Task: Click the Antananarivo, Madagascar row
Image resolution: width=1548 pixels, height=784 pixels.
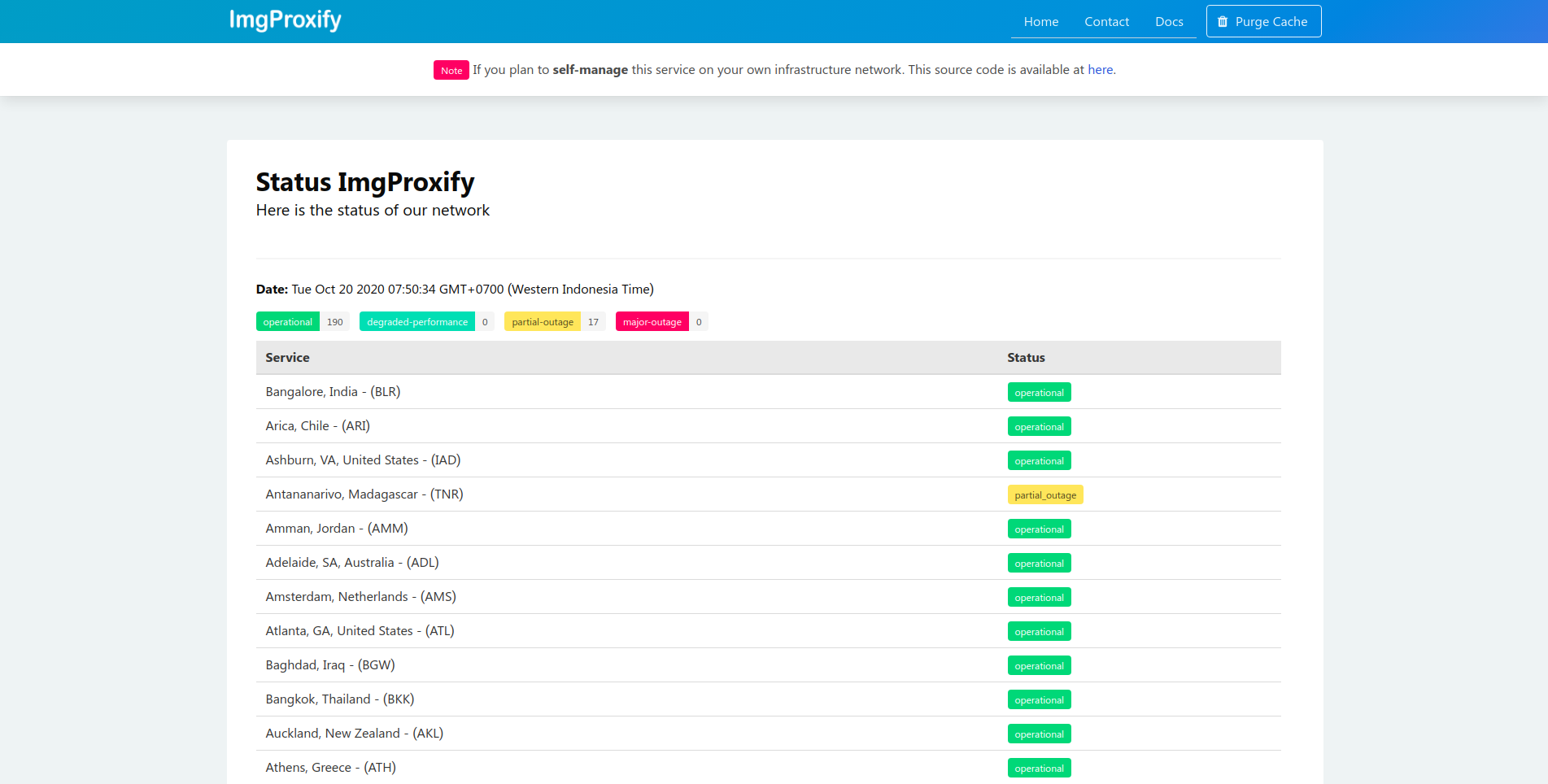Action: pyautogui.click(x=769, y=494)
